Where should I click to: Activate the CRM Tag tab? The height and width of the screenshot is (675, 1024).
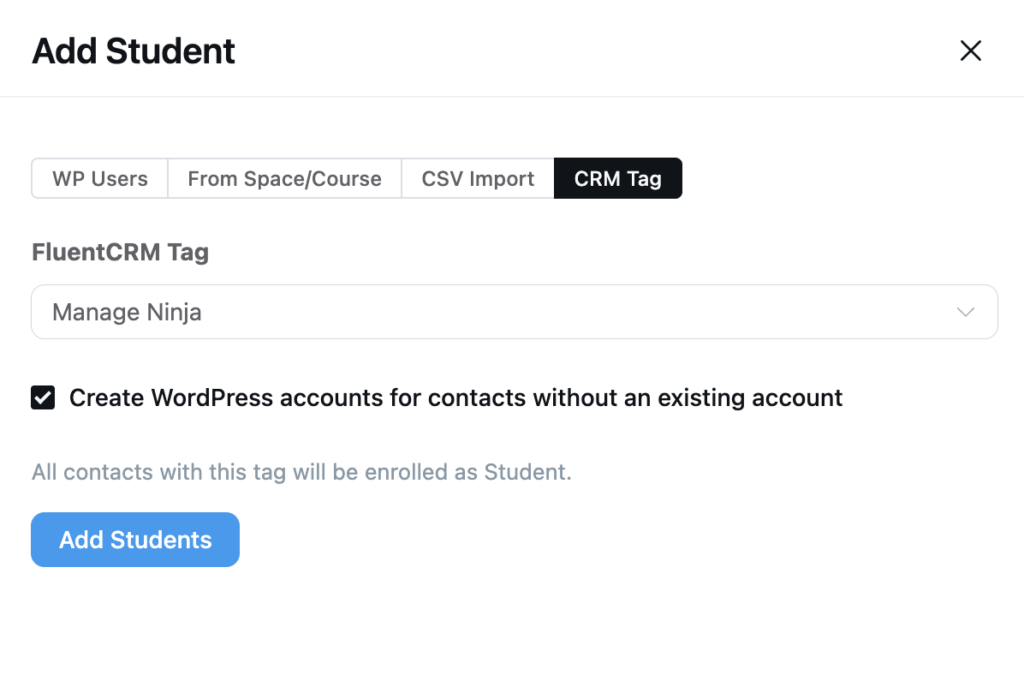point(618,178)
